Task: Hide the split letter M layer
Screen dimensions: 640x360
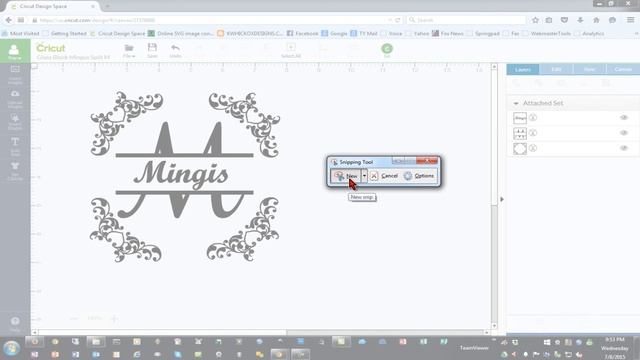Action: [x=624, y=133]
